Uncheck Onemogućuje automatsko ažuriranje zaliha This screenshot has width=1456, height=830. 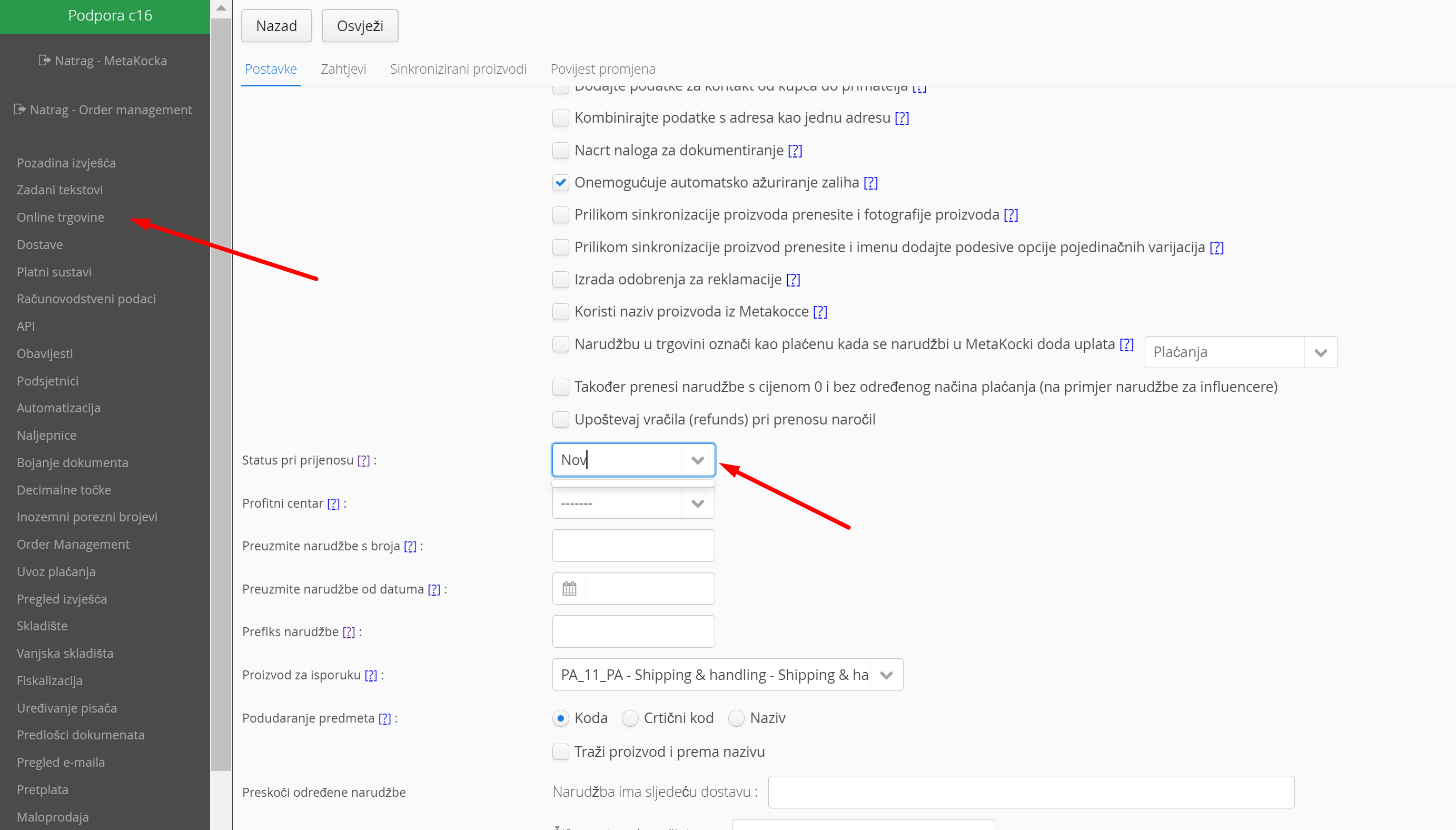pos(561,182)
